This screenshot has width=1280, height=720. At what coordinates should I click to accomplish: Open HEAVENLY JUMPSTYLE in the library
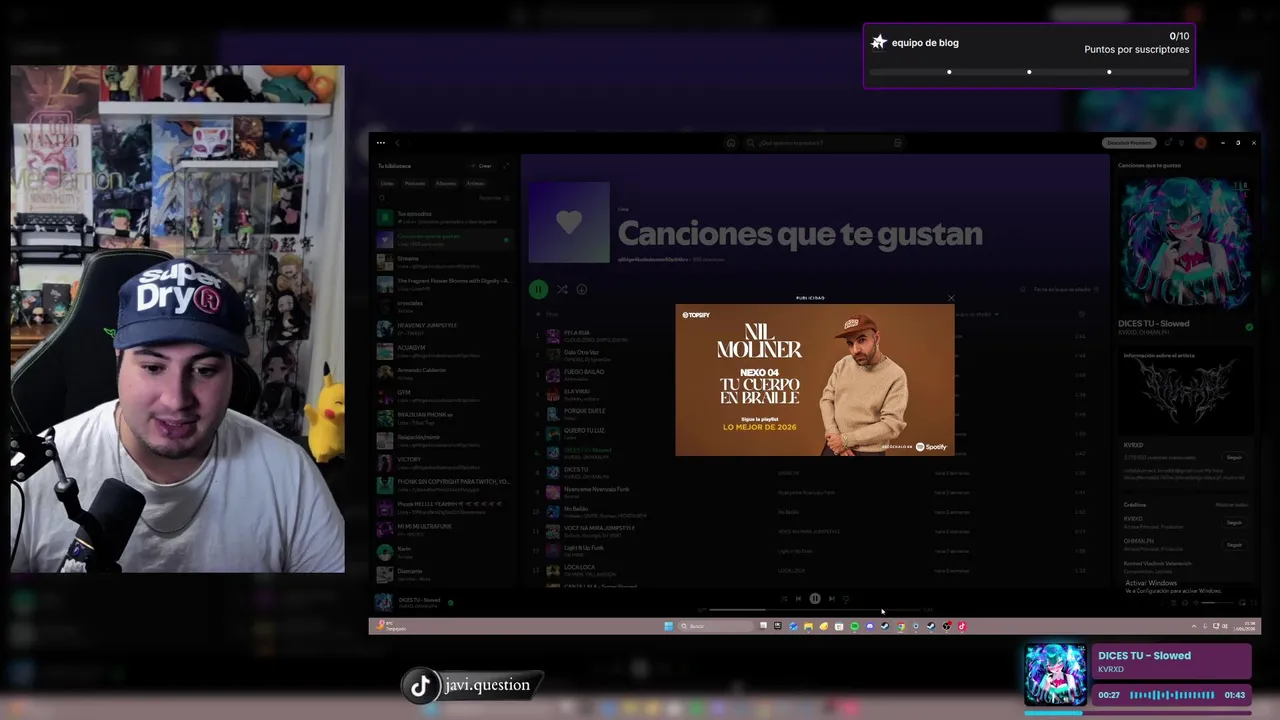click(444, 328)
